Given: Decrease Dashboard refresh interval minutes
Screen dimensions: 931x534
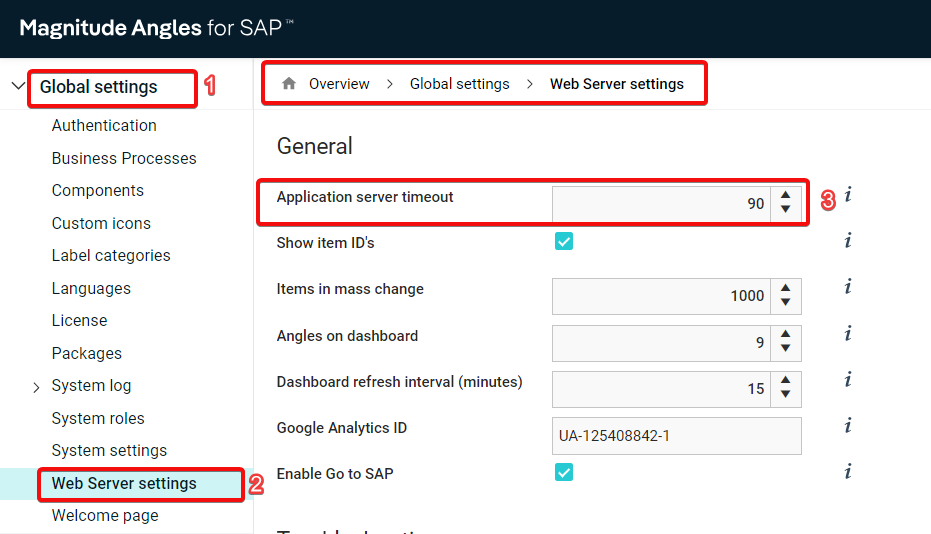Looking at the screenshot, I should click(x=786, y=394).
